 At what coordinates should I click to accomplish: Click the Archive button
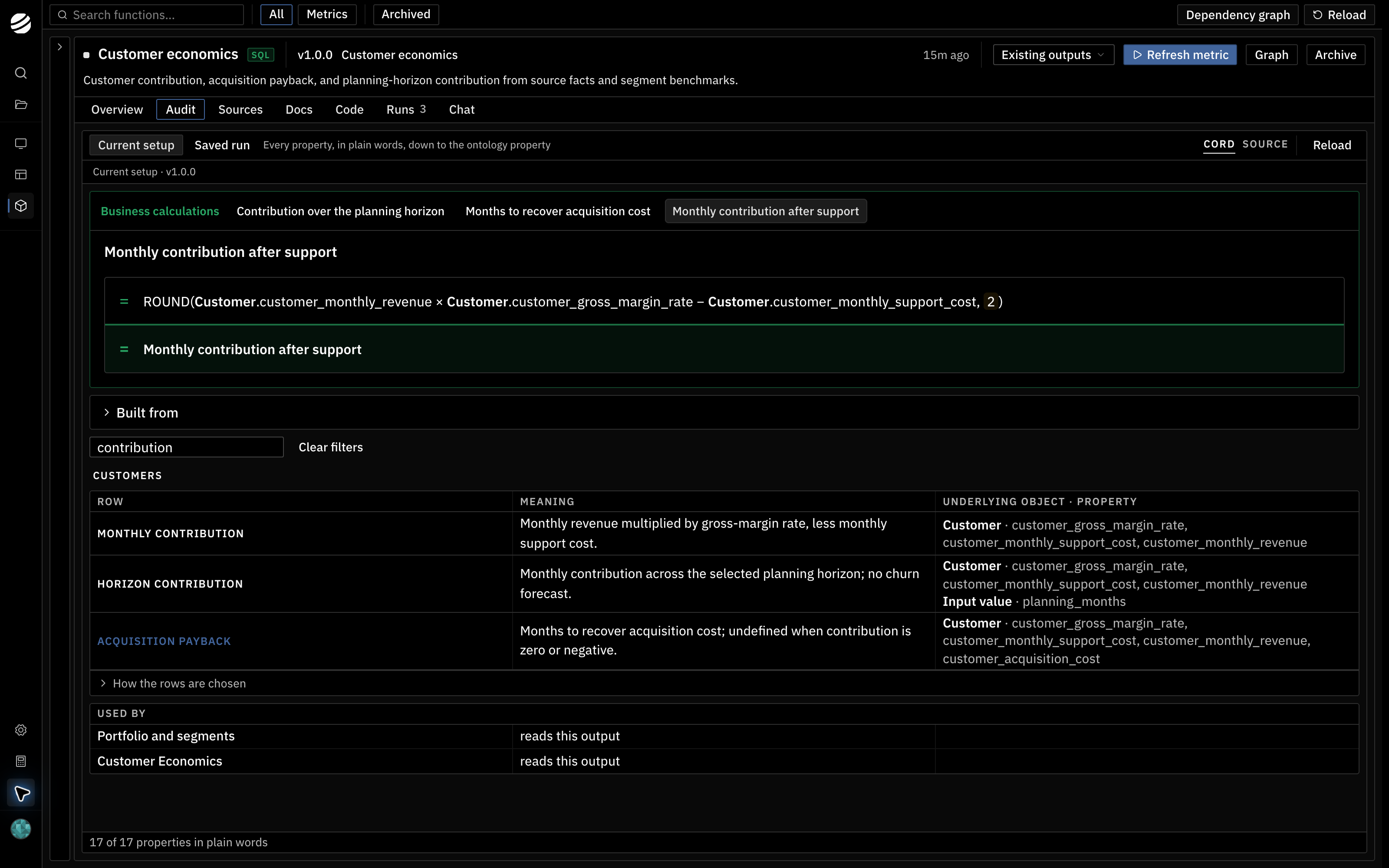point(1336,55)
